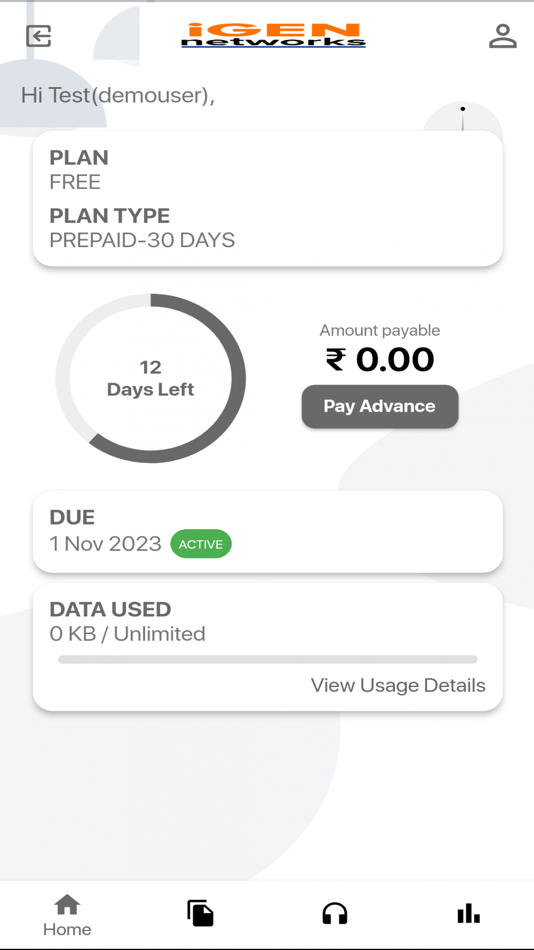Open the headphones support icon
This screenshot has height=950, width=534.
[x=335, y=913]
